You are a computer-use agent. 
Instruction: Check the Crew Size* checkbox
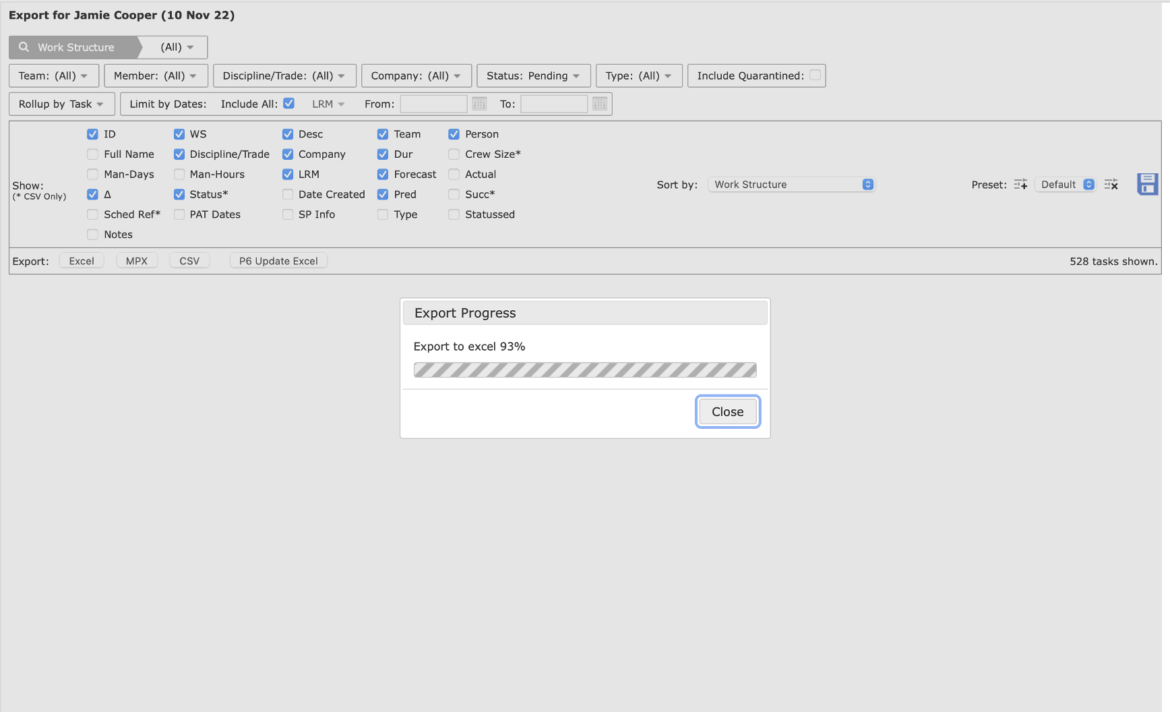click(x=454, y=154)
